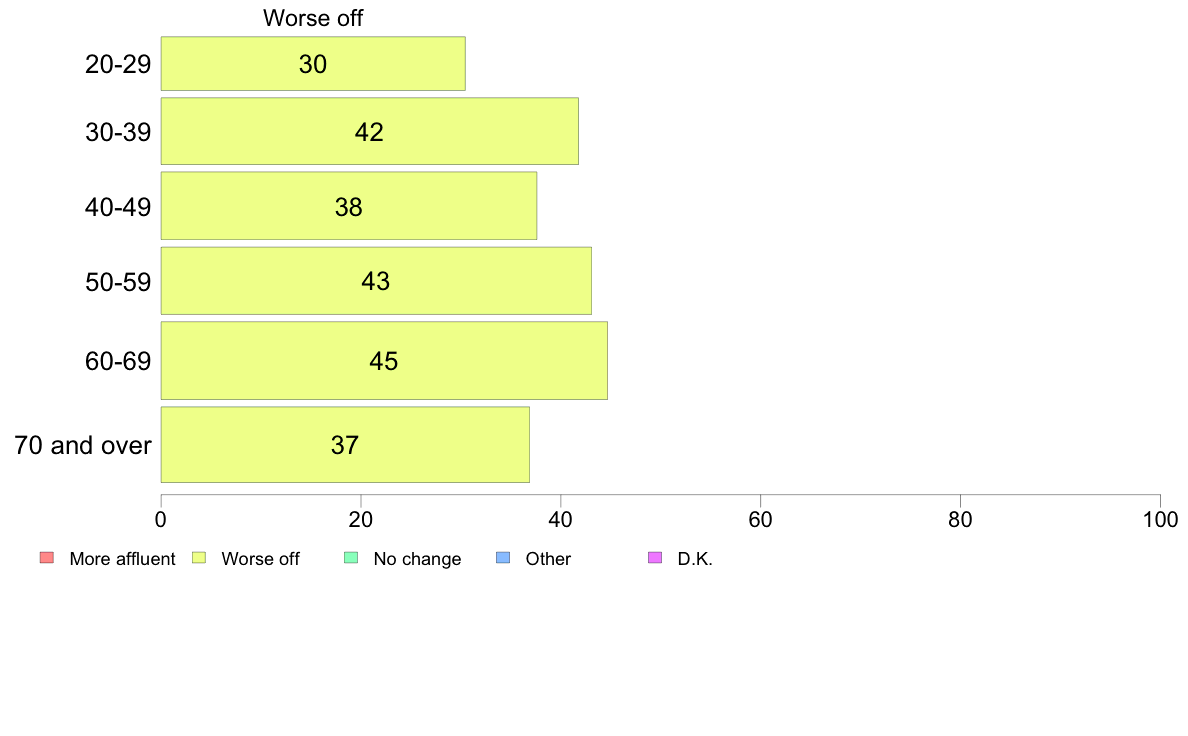Click the blue Other legend swatch

[x=503, y=558]
